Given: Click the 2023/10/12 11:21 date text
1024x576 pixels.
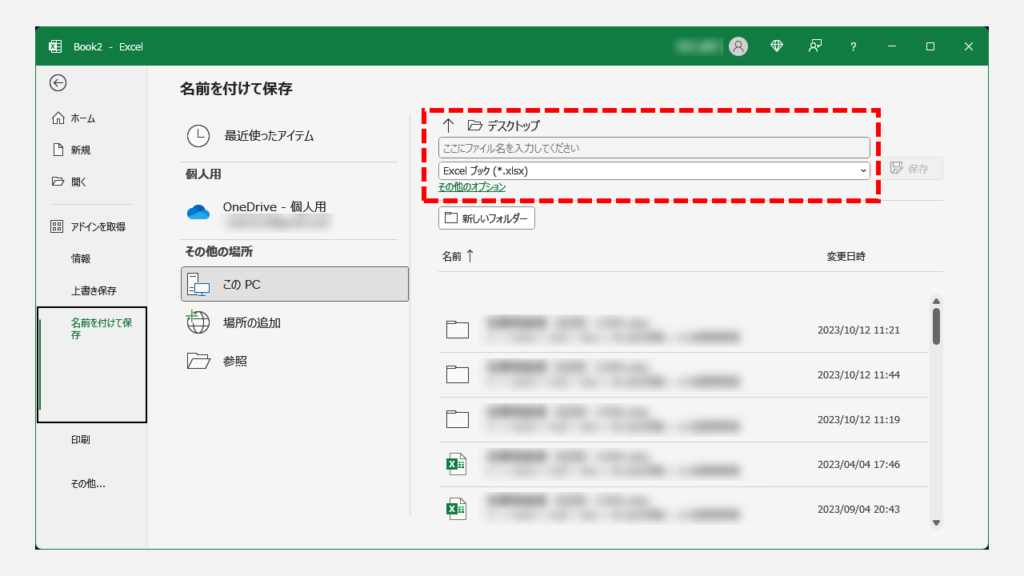Looking at the screenshot, I should click(858, 330).
